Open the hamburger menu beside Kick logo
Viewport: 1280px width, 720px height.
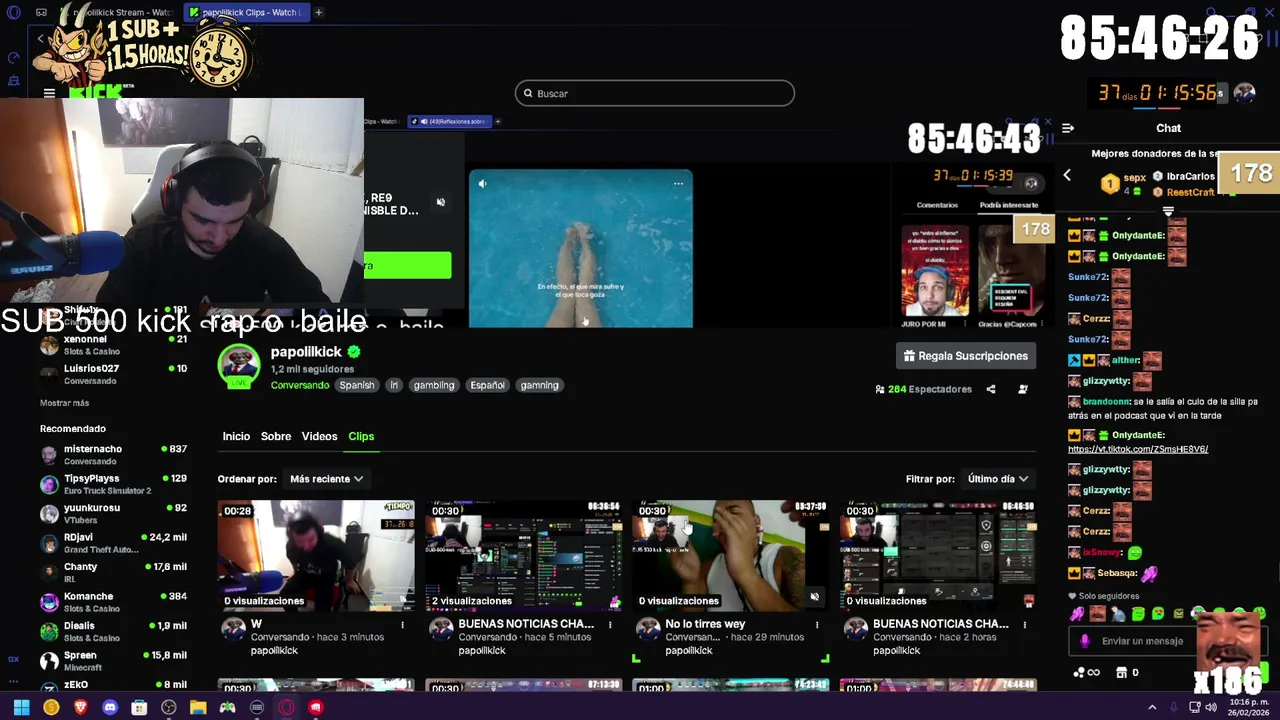click(x=49, y=93)
